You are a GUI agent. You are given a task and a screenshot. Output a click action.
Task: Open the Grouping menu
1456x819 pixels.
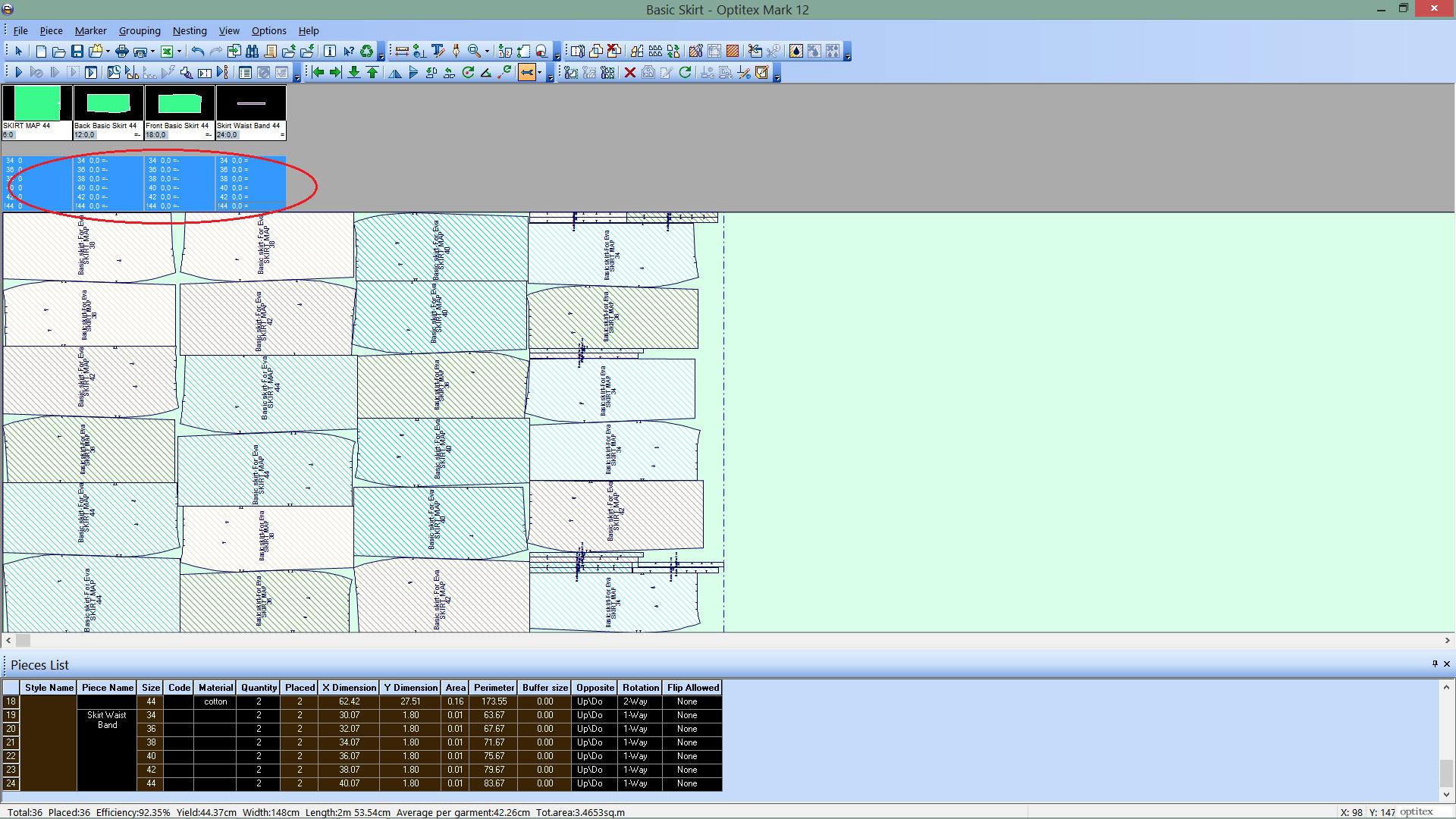coord(140,31)
